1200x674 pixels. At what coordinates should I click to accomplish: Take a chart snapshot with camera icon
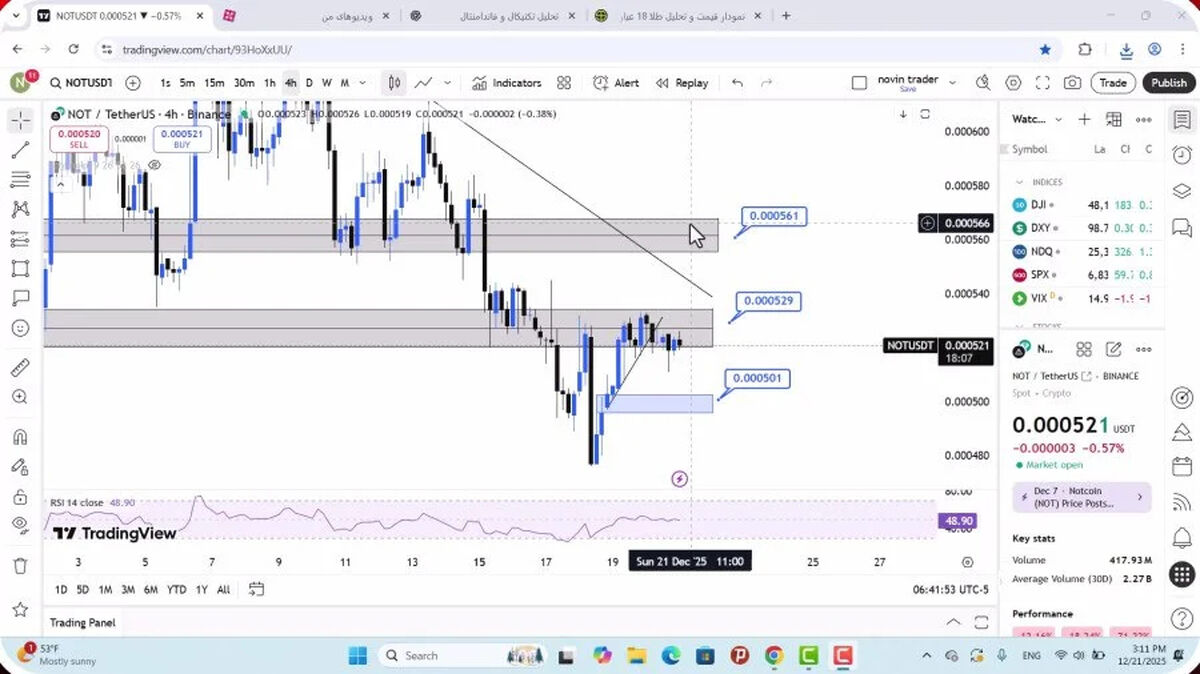click(1072, 83)
